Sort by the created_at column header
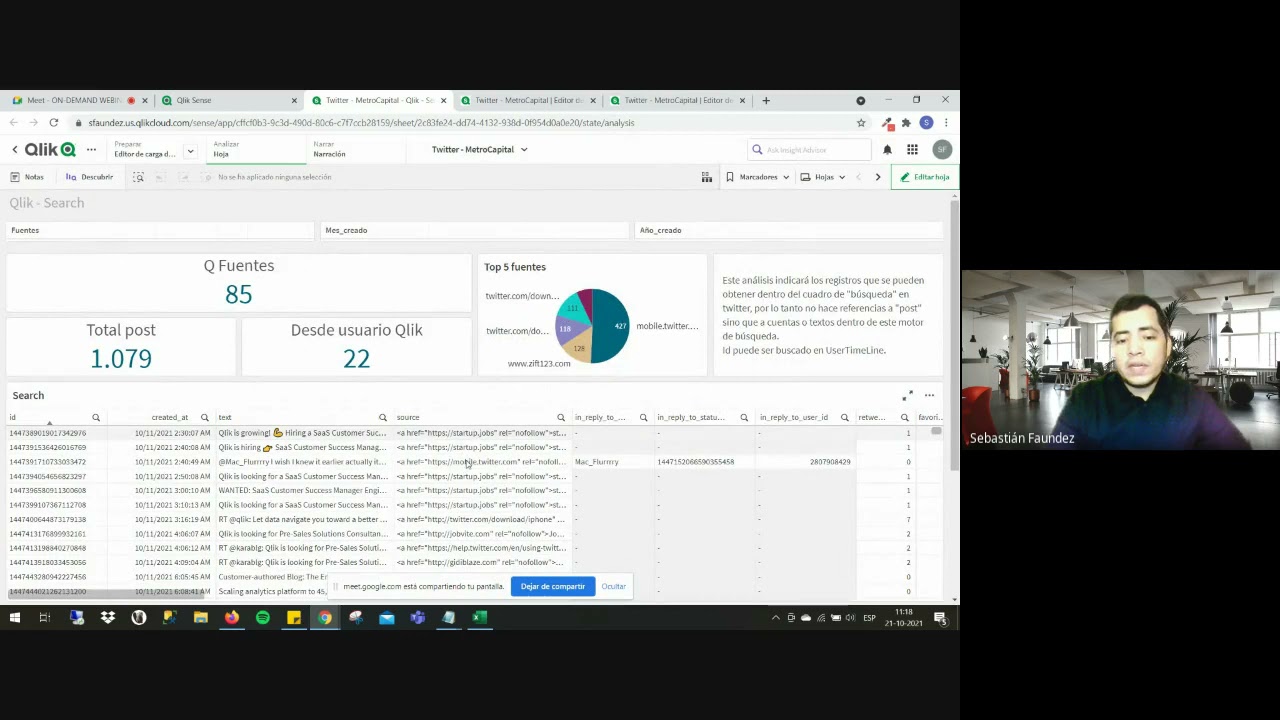 click(169, 418)
